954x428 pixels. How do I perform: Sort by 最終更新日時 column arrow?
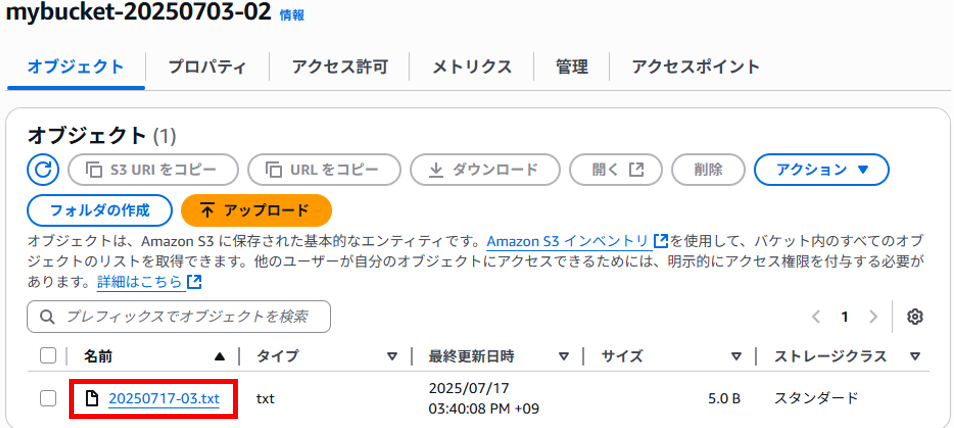564,356
